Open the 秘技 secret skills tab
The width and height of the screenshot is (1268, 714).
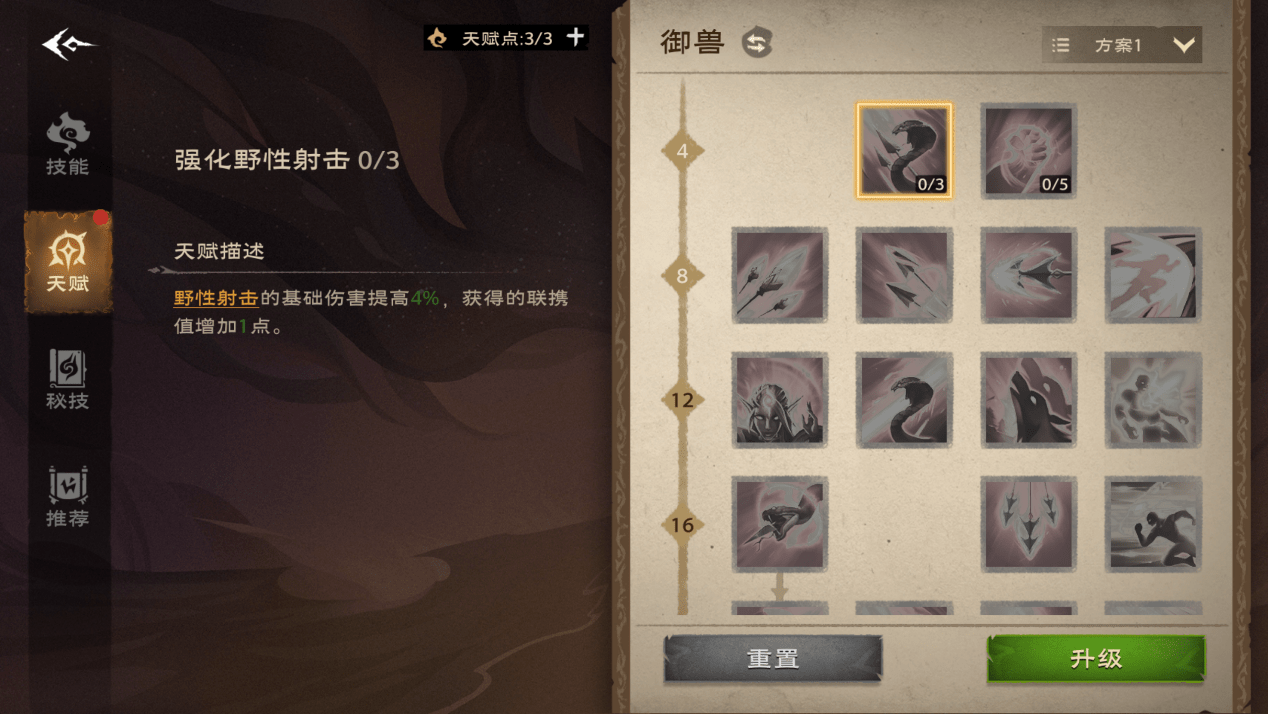tap(68, 380)
